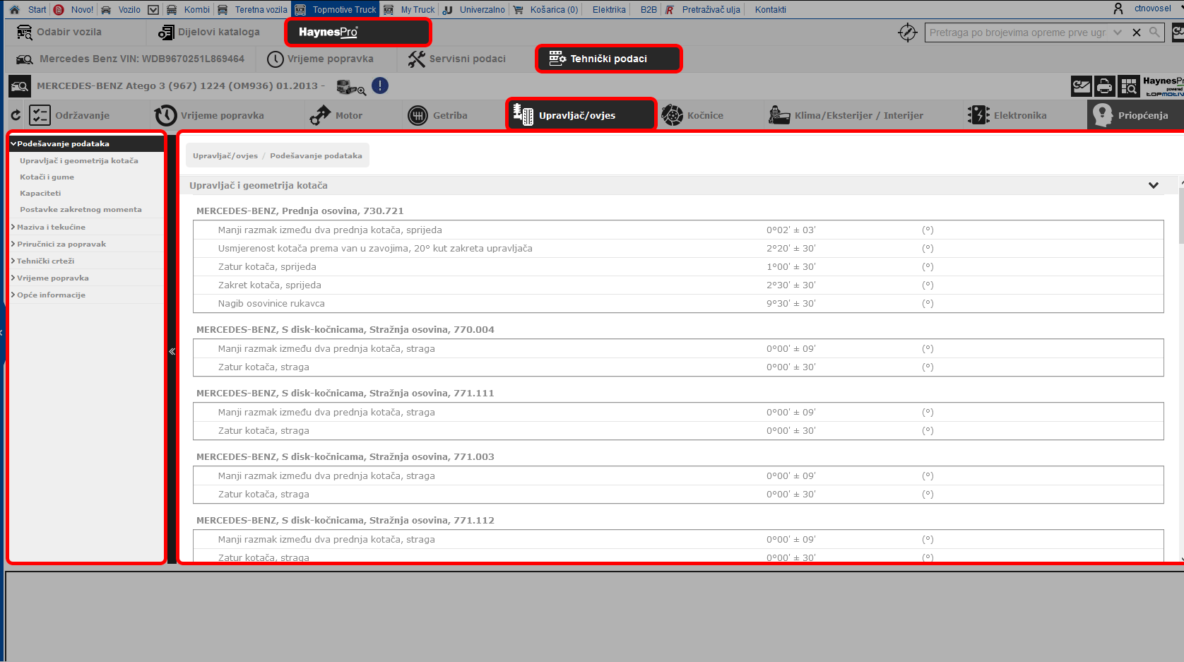The height and width of the screenshot is (662, 1184).
Task: Open the search field dropdown chevron
Action: (x=1118, y=32)
